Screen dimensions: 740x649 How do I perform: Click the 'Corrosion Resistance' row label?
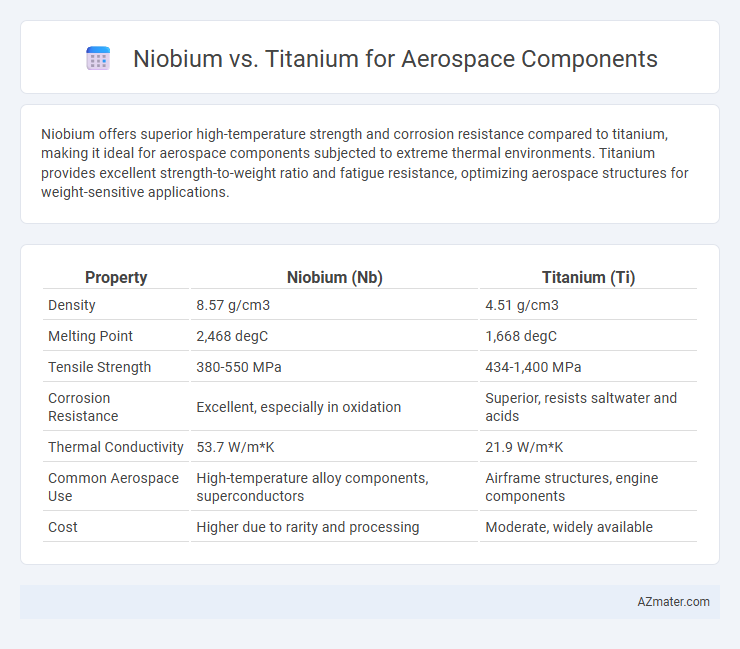83,407
